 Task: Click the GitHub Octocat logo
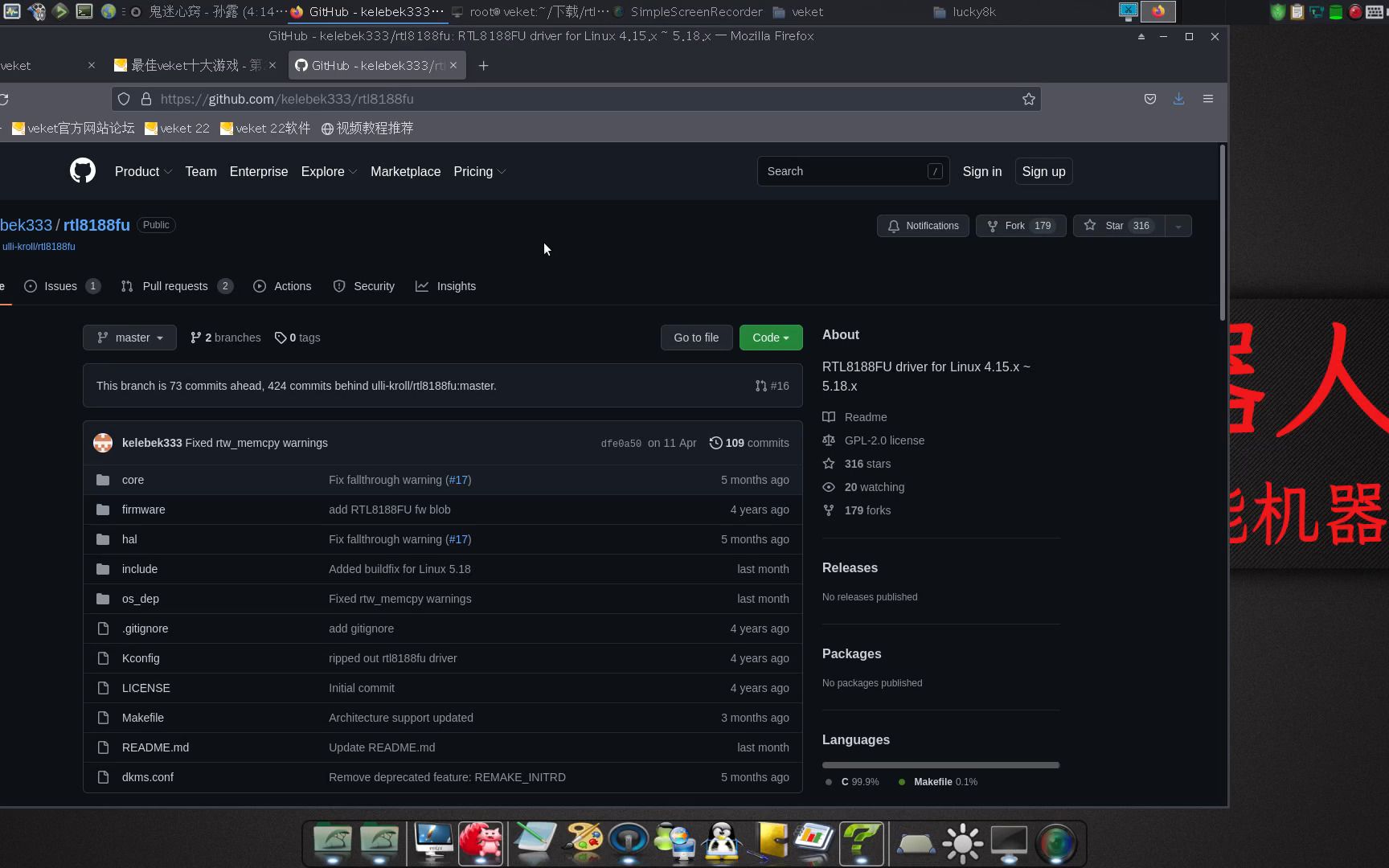pos(82,171)
